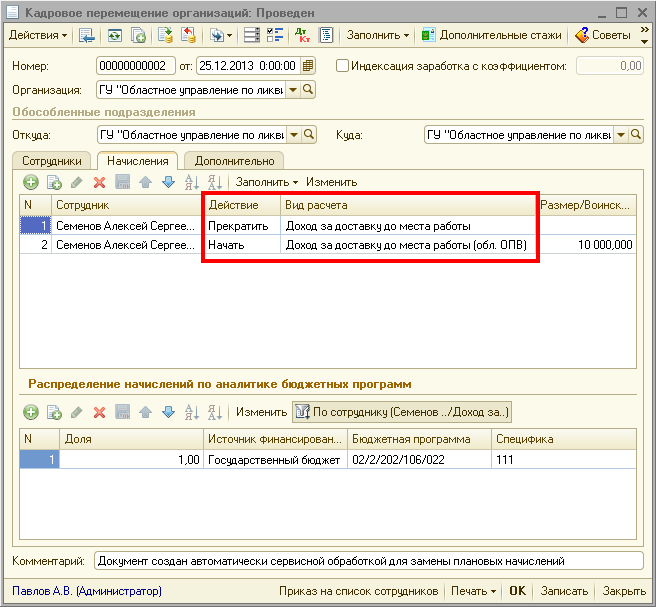Click move-down arrow in budget distribution toolbar
The image size is (656, 607).
(168, 412)
